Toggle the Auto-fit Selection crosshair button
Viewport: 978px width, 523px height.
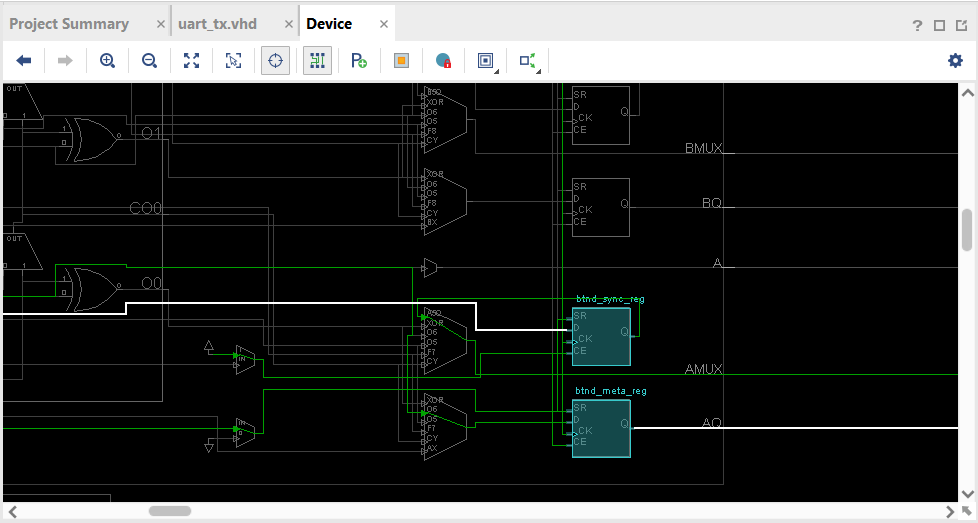[276, 61]
